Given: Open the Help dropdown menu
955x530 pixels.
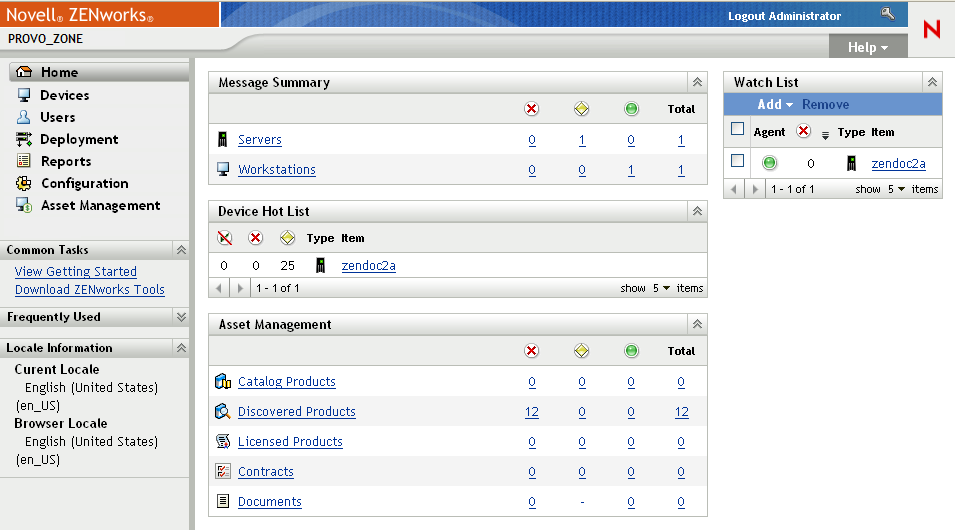Looking at the screenshot, I should (x=868, y=47).
